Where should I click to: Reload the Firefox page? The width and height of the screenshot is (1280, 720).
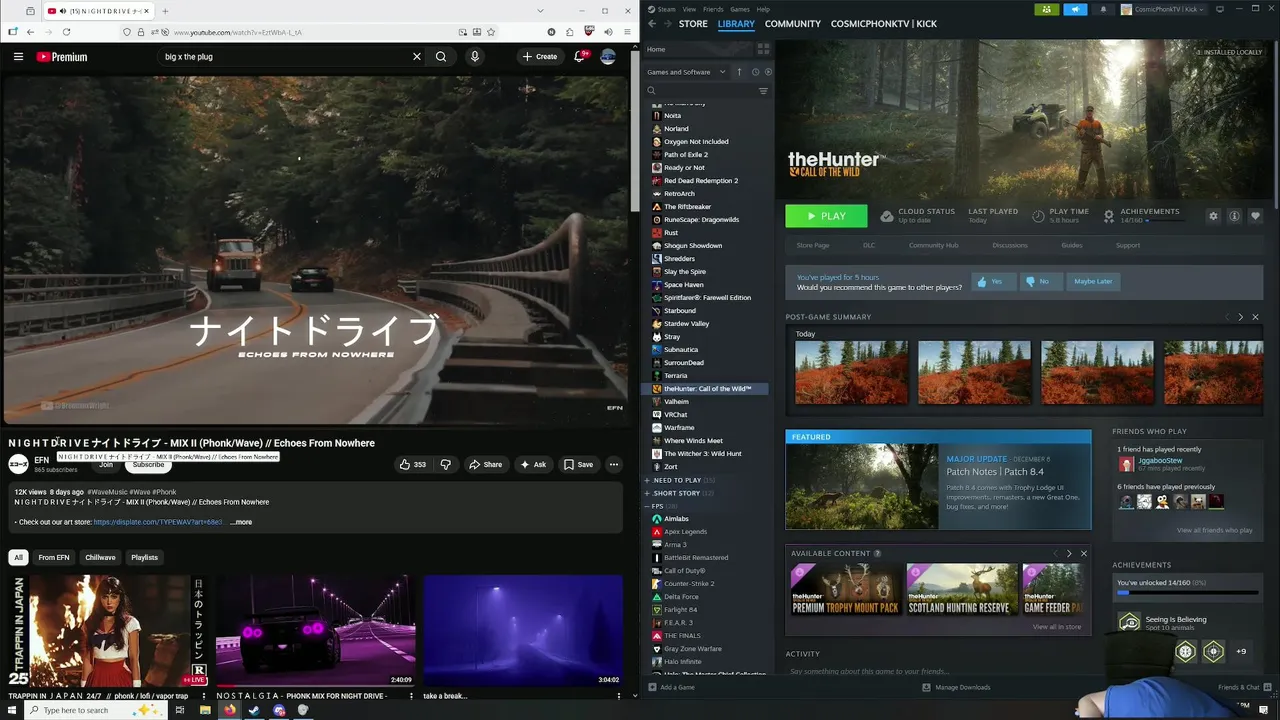[66, 32]
